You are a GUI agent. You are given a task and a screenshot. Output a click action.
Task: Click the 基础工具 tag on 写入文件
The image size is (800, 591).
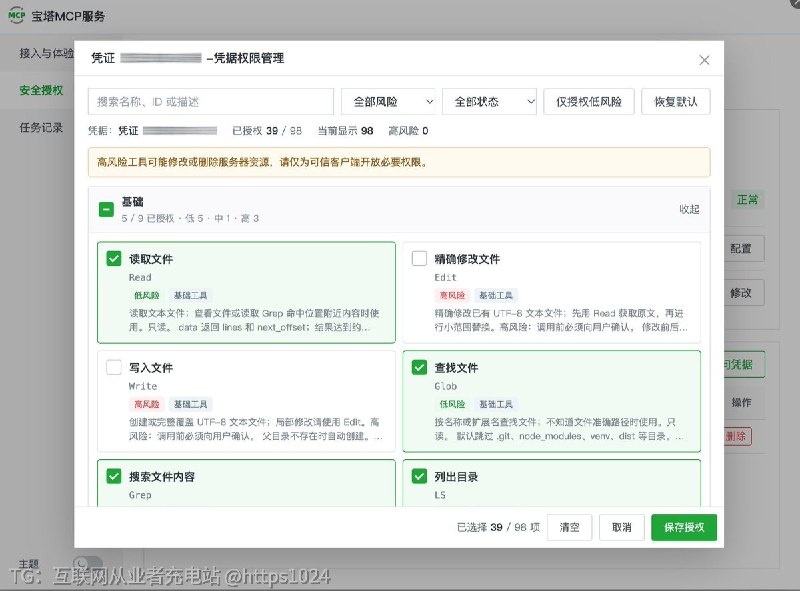[x=190, y=404]
